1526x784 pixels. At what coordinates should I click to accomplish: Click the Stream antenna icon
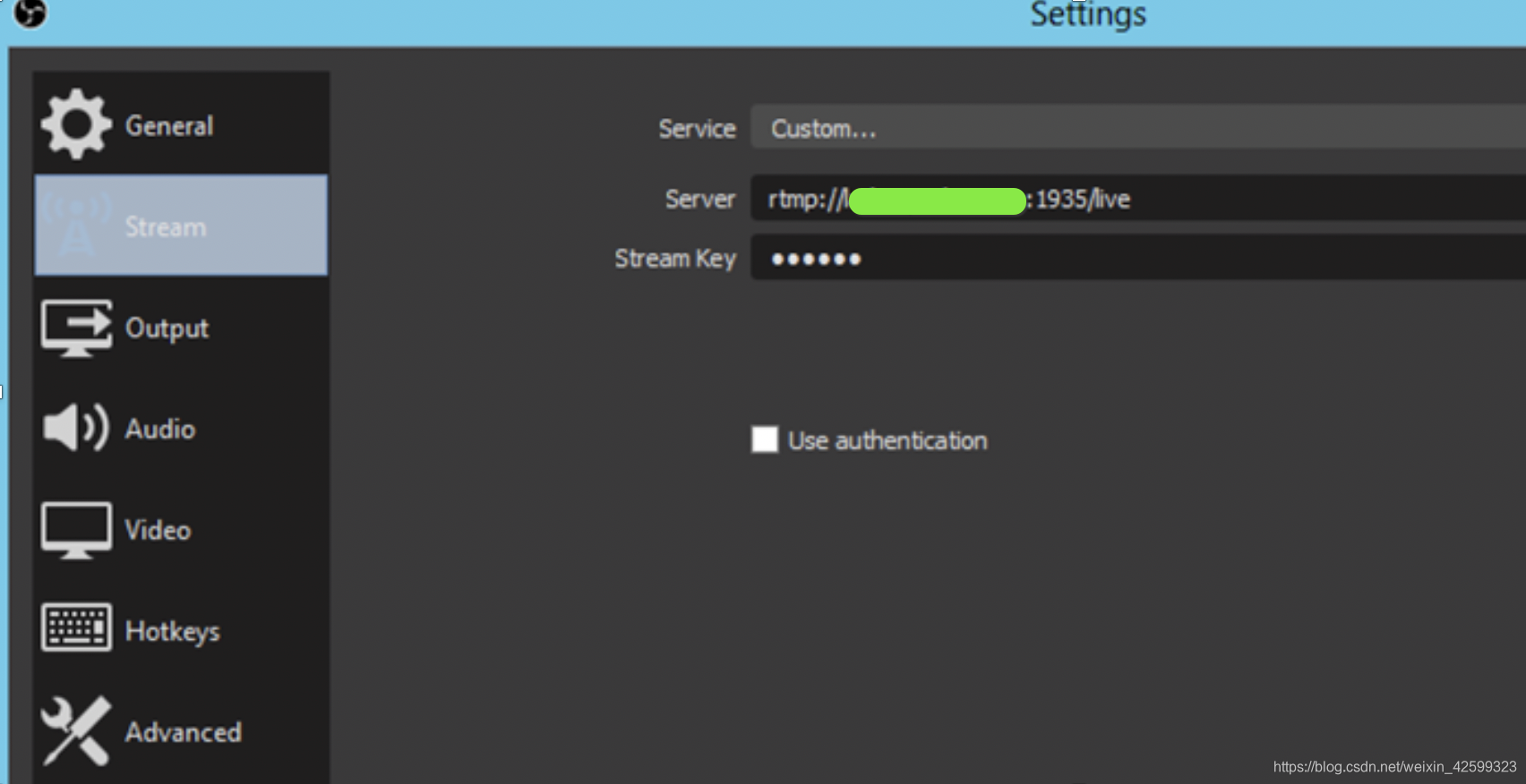click(76, 225)
